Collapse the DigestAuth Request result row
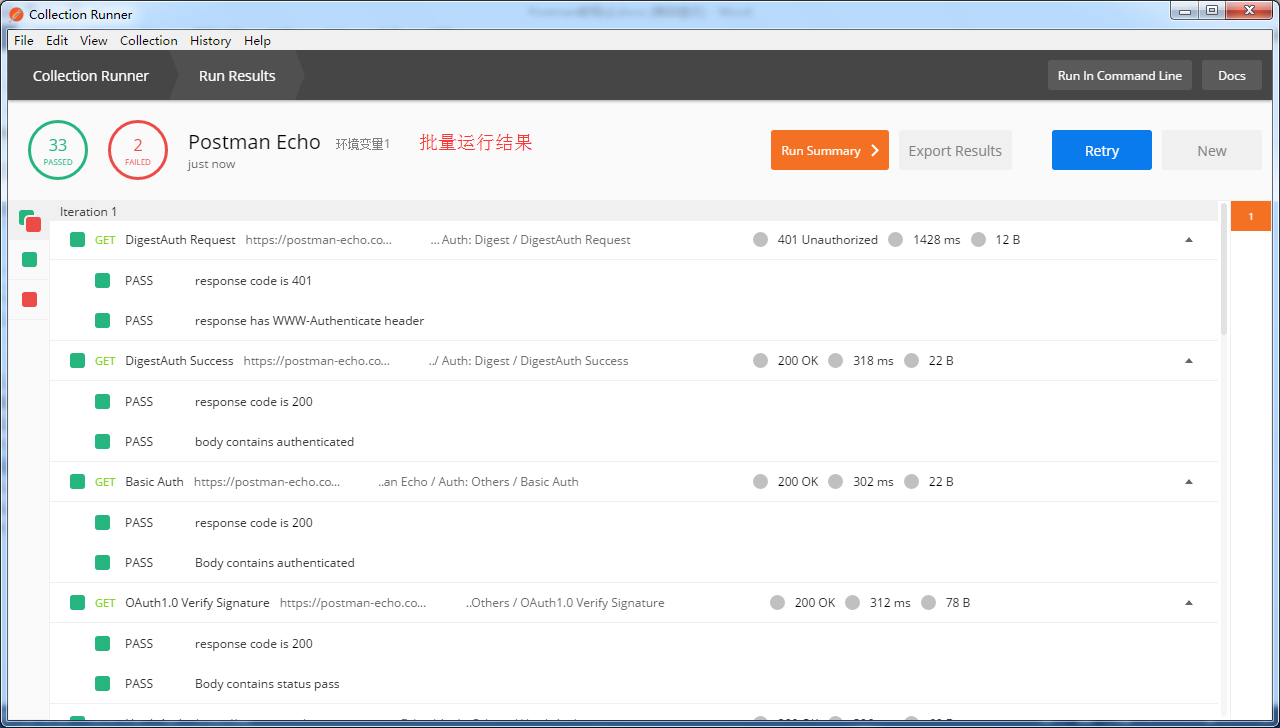 1189,240
